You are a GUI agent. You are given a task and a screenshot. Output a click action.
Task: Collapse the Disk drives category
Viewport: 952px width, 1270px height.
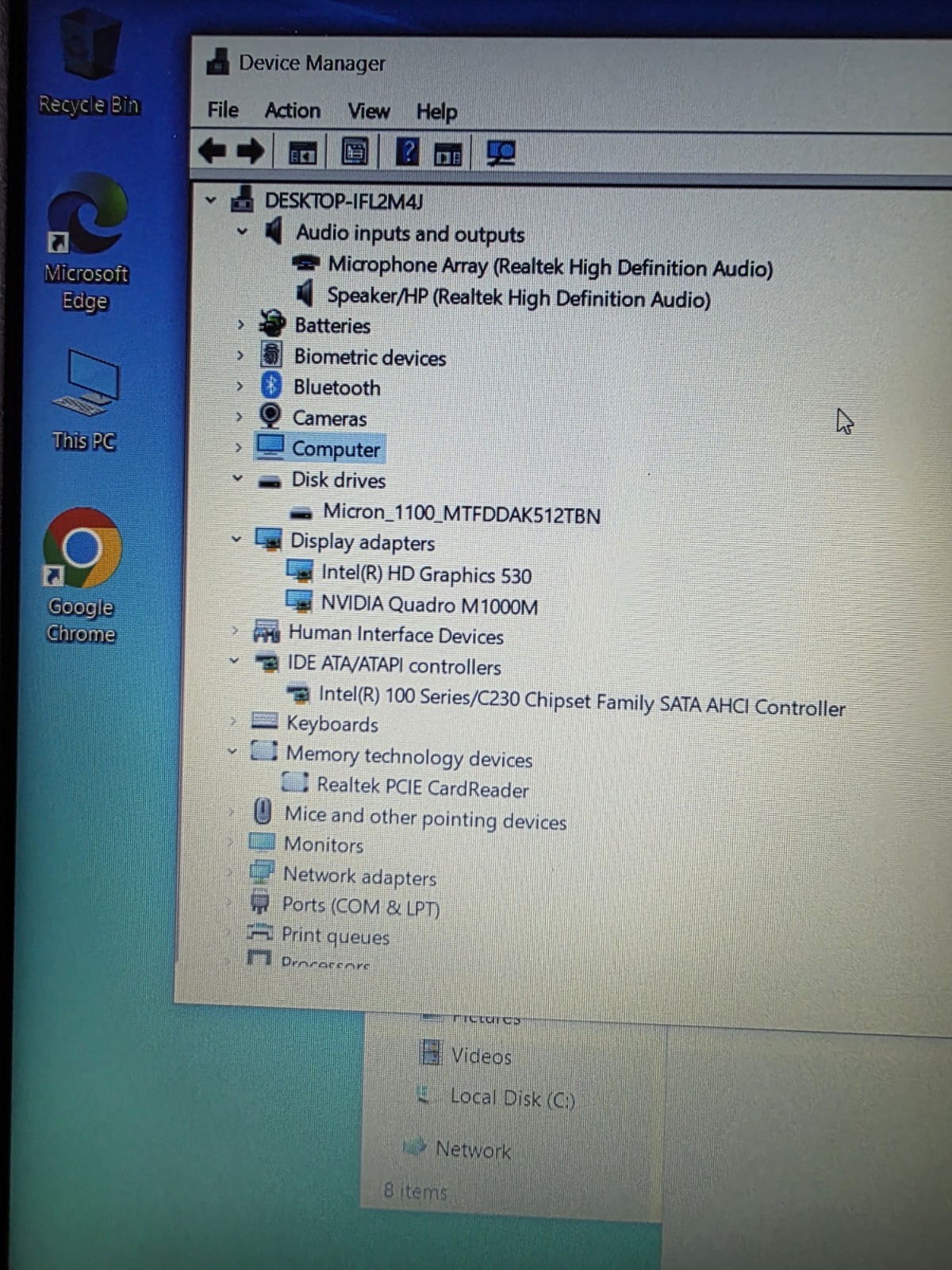pos(237,478)
